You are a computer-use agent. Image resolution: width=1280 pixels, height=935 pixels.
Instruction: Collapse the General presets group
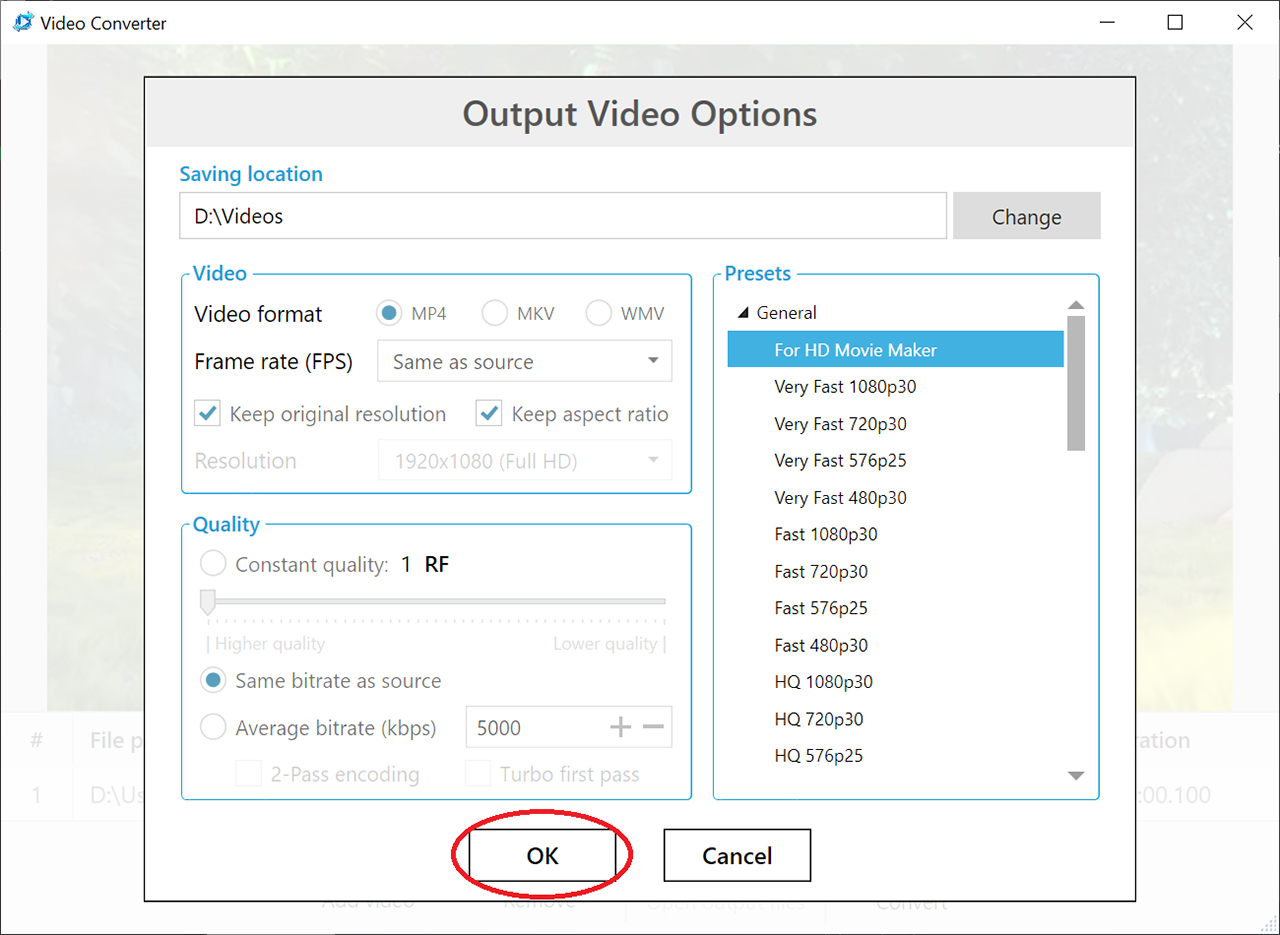(x=743, y=313)
